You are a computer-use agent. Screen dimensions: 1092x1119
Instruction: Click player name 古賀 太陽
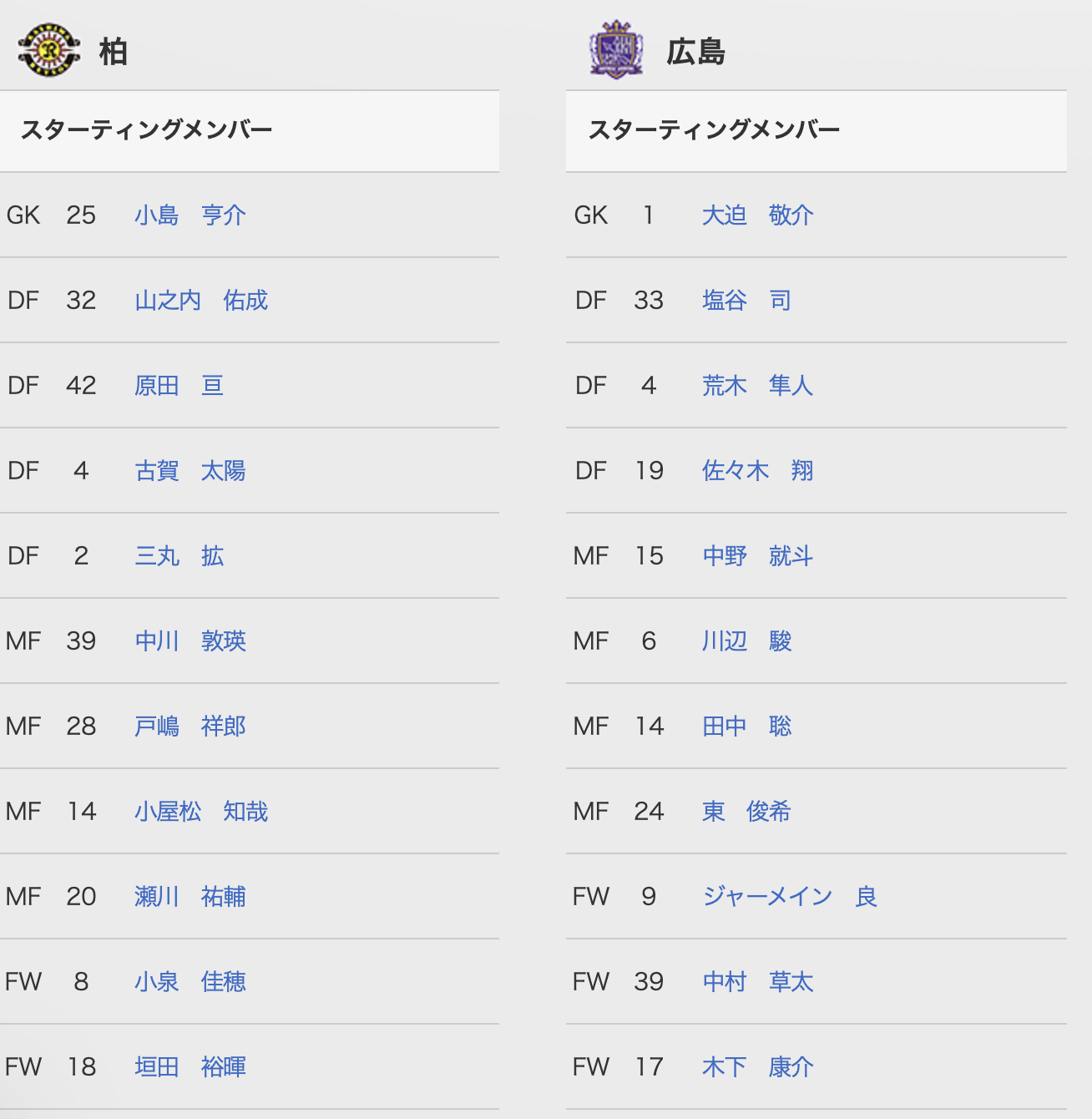(190, 471)
